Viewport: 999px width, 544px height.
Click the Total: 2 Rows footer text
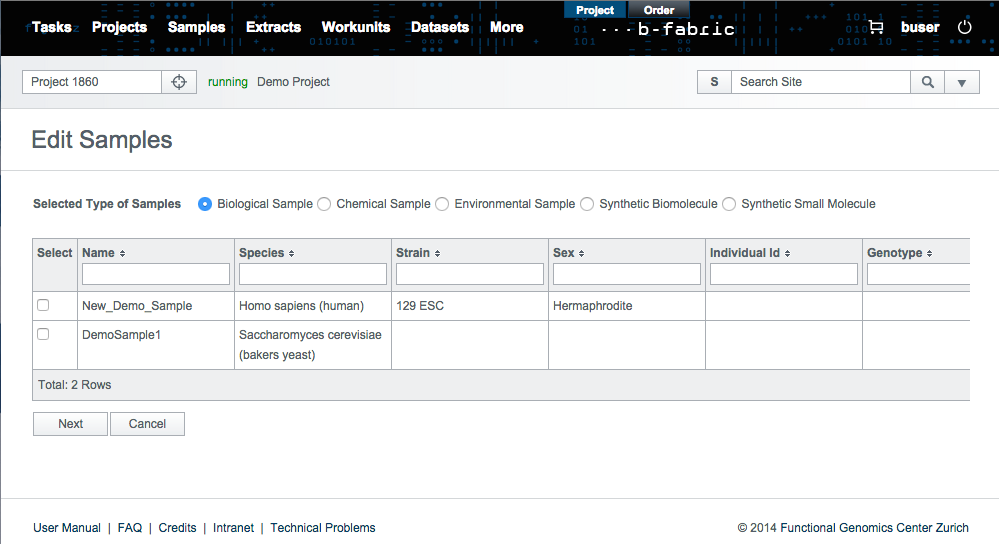pos(75,385)
